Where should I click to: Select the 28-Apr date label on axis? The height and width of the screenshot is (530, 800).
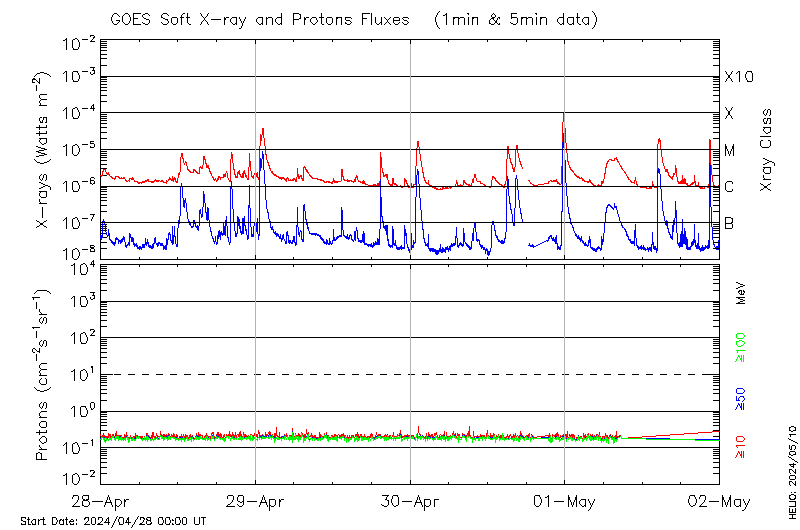(101, 500)
